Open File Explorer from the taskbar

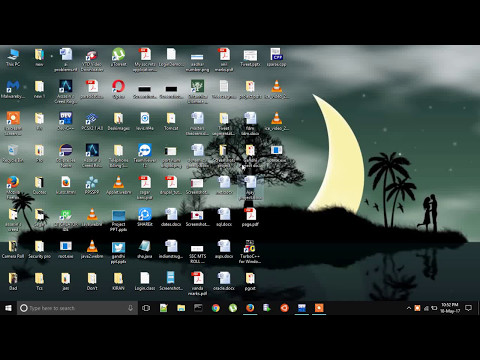[x=181, y=308]
